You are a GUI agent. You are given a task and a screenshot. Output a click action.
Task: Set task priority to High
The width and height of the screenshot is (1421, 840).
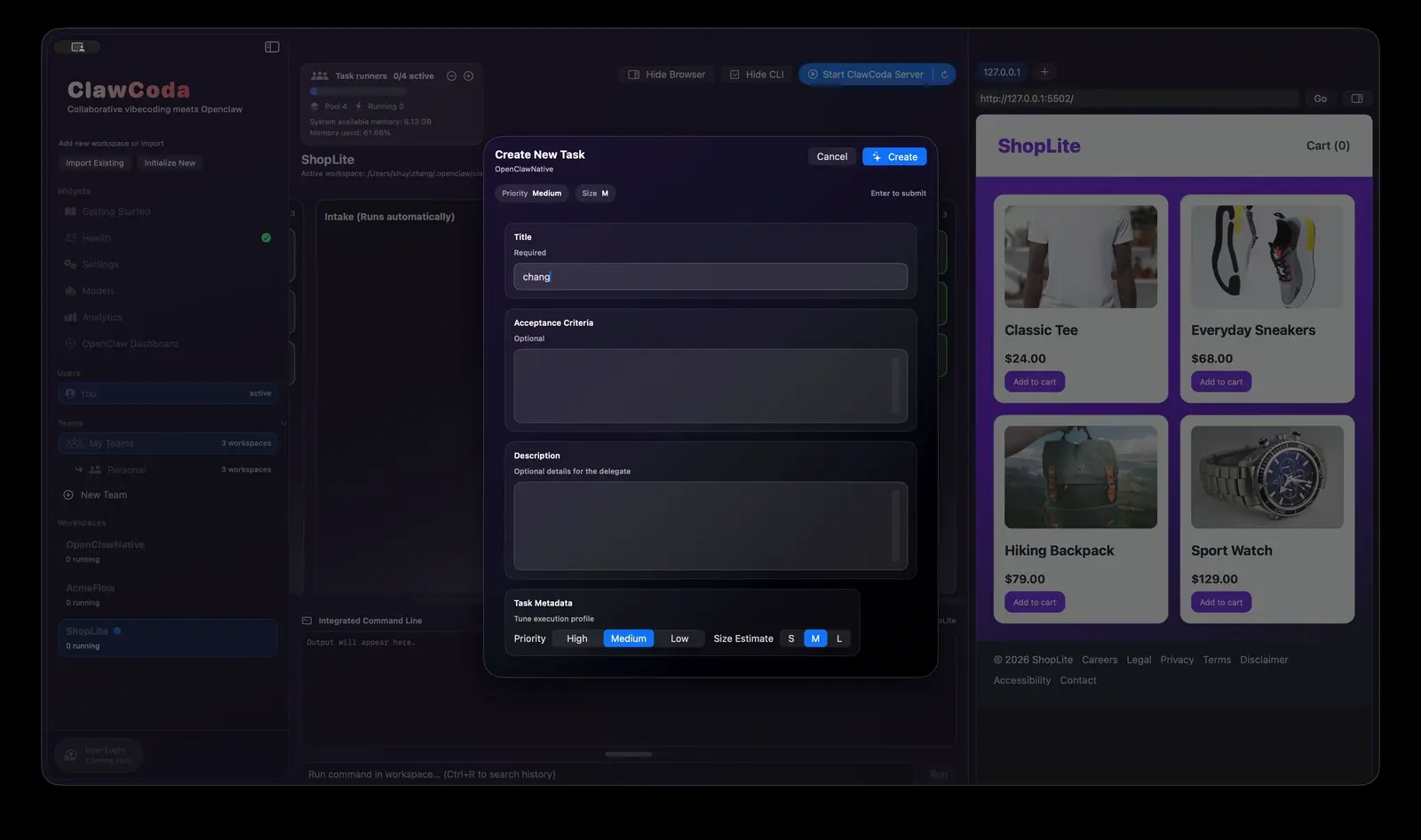click(x=576, y=638)
